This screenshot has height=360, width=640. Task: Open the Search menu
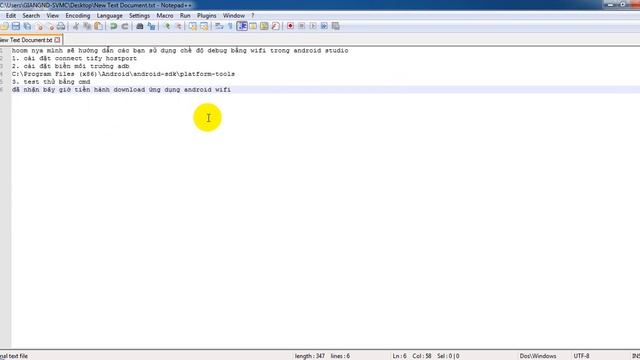(x=31, y=16)
